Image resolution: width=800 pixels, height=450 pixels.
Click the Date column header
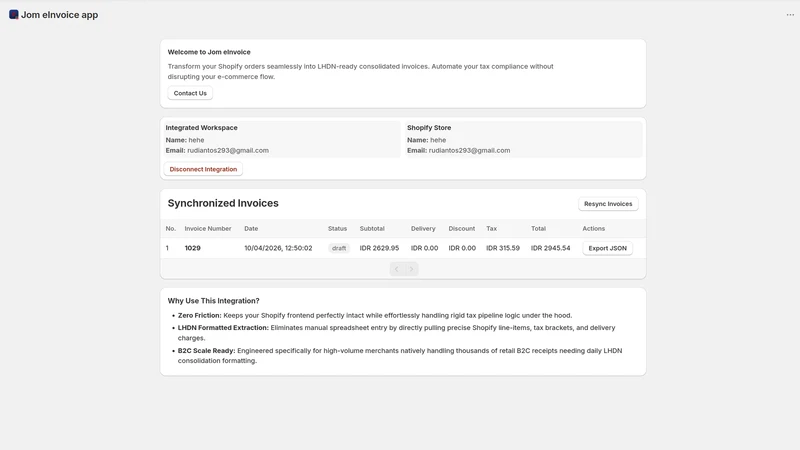[251, 229]
